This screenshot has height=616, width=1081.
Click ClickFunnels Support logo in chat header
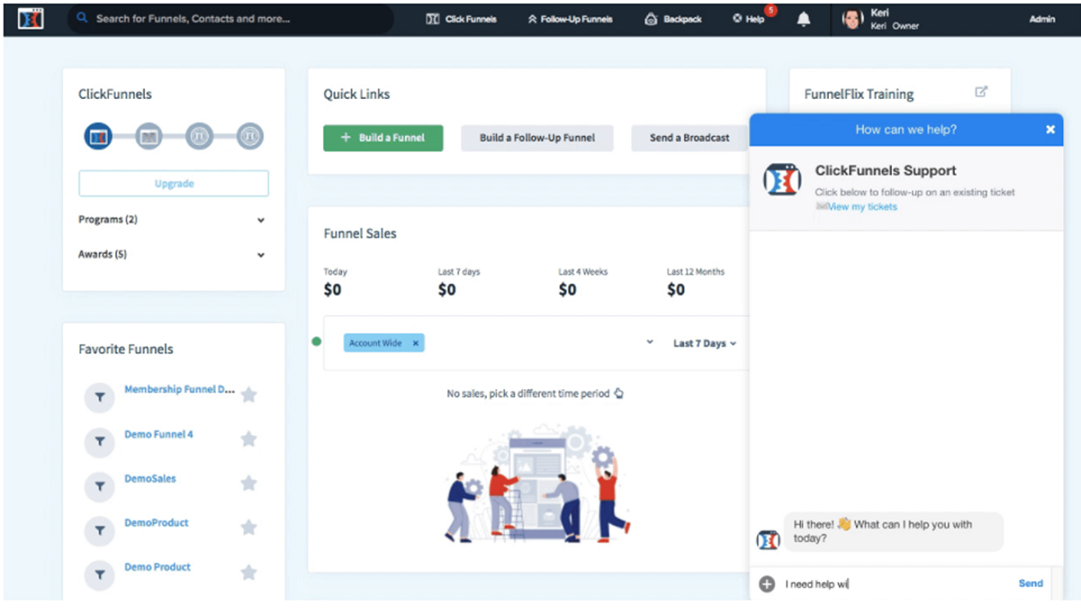click(782, 180)
